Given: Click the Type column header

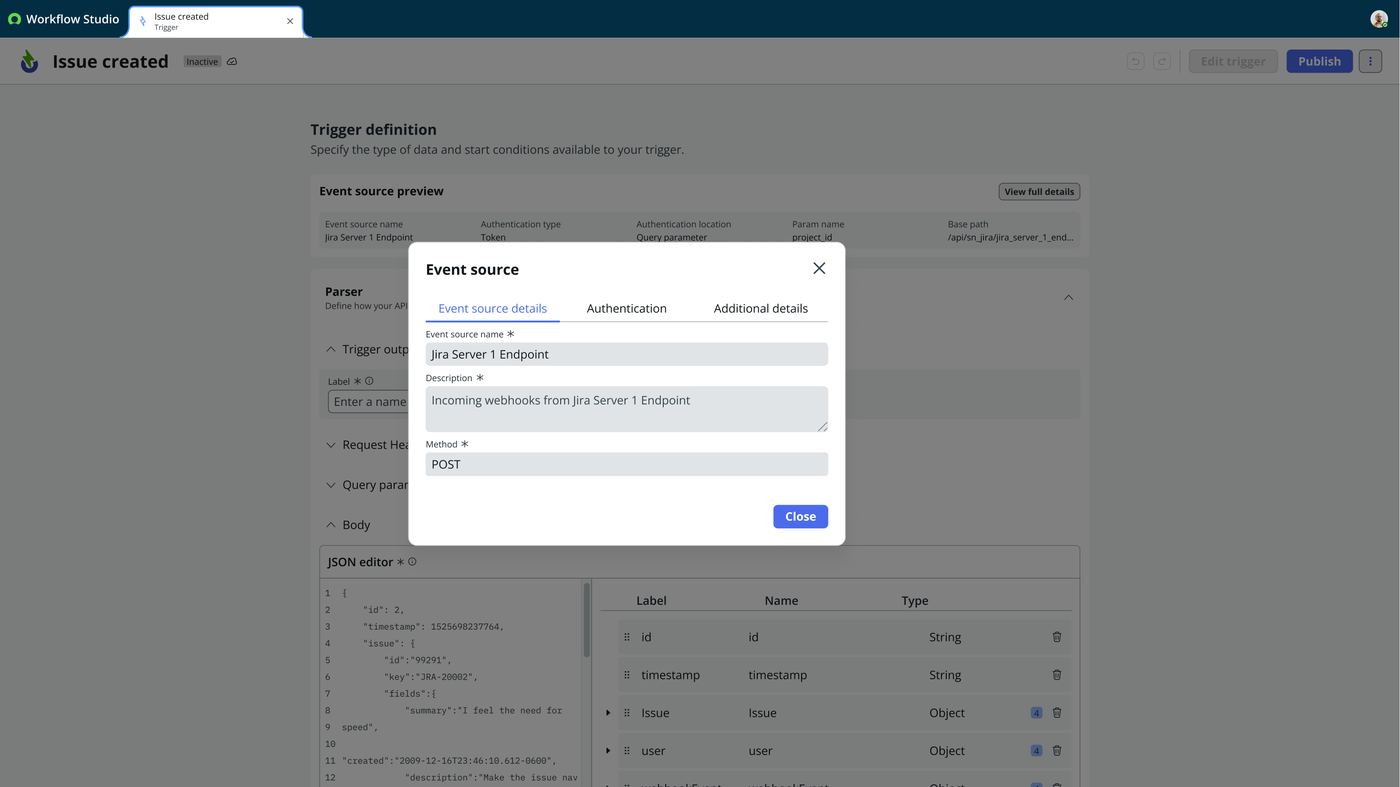Looking at the screenshot, I should (x=915, y=601).
